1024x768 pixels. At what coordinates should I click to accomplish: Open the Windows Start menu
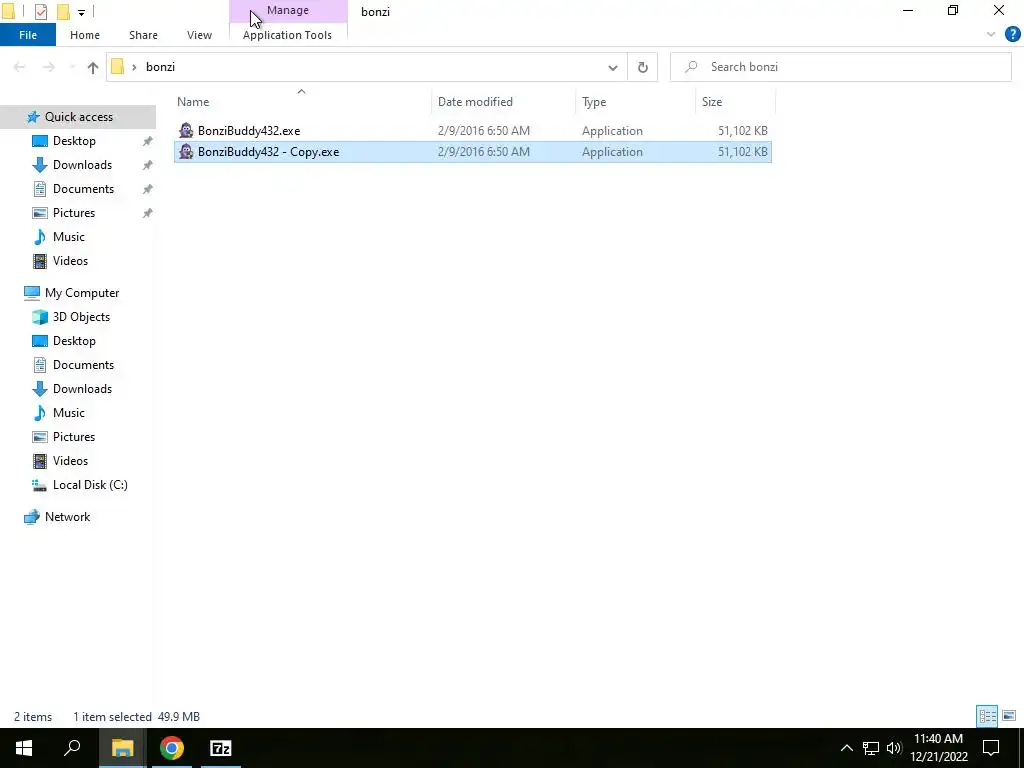[24, 748]
